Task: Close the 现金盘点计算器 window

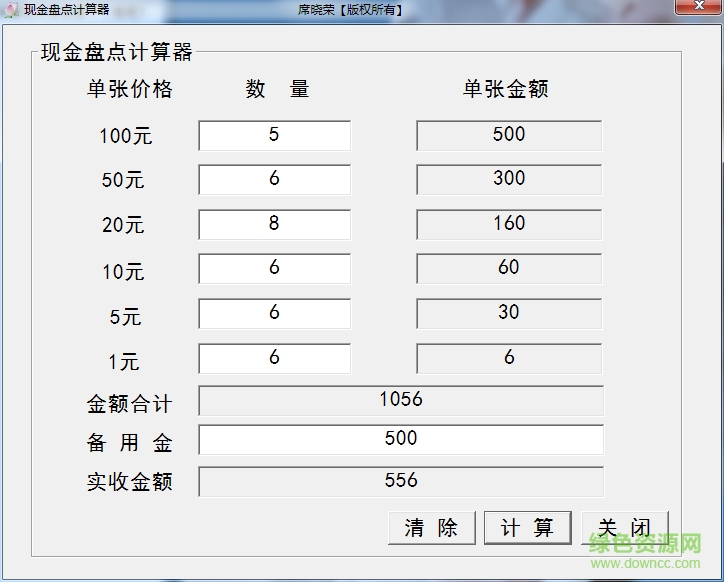Action: point(699,6)
